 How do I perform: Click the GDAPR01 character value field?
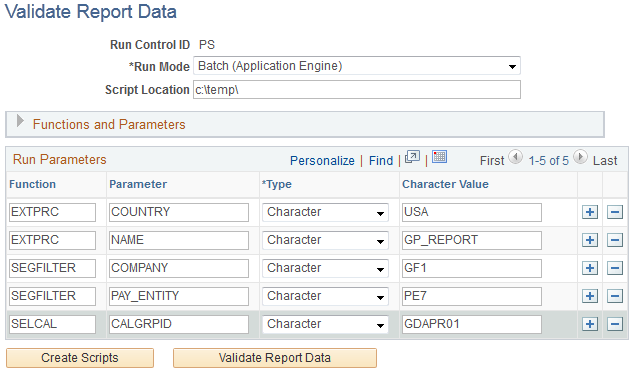click(x=472, y=325)
